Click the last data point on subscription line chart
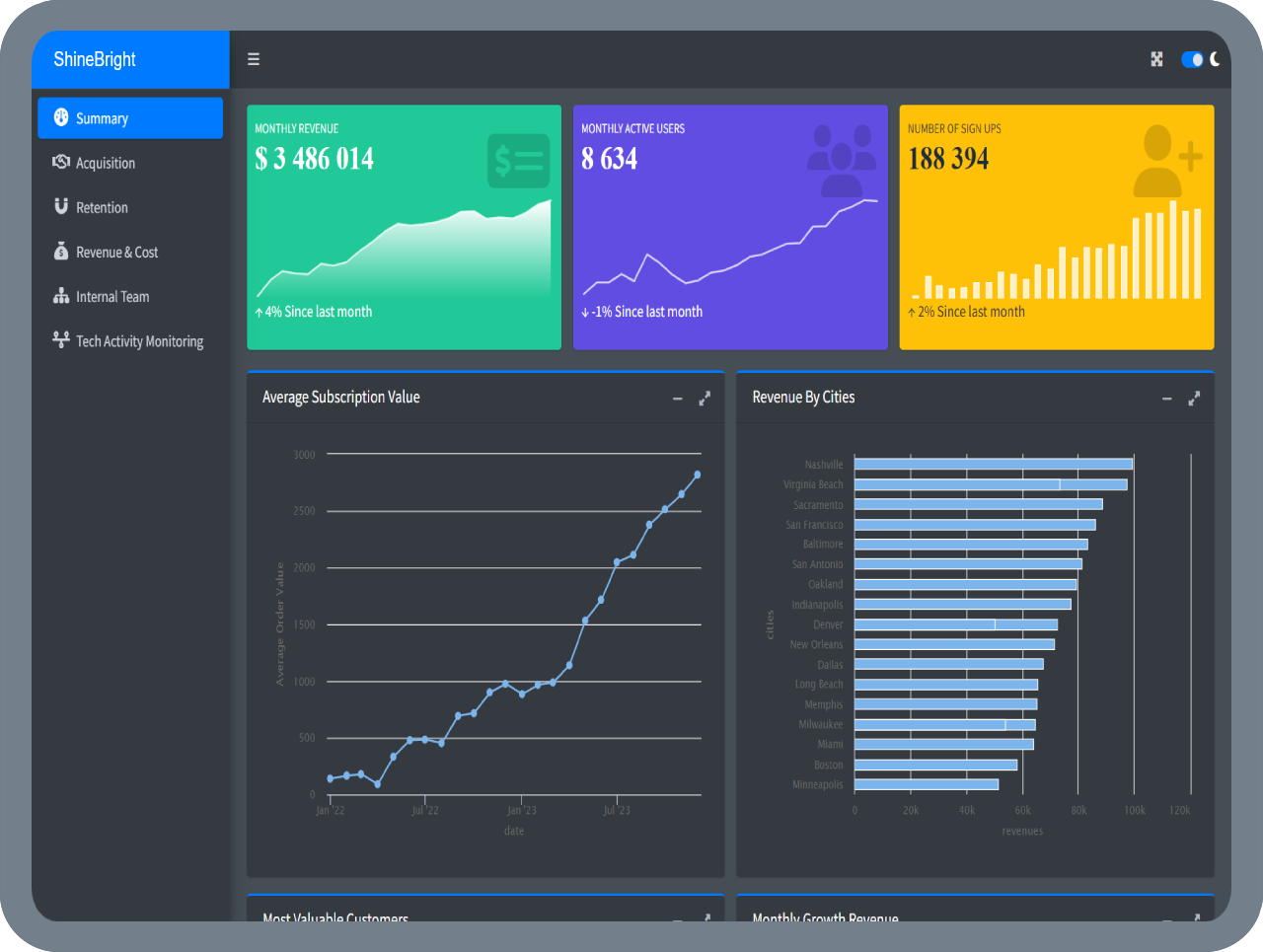This screenshot has width=1263, height=952. (698, 475)
